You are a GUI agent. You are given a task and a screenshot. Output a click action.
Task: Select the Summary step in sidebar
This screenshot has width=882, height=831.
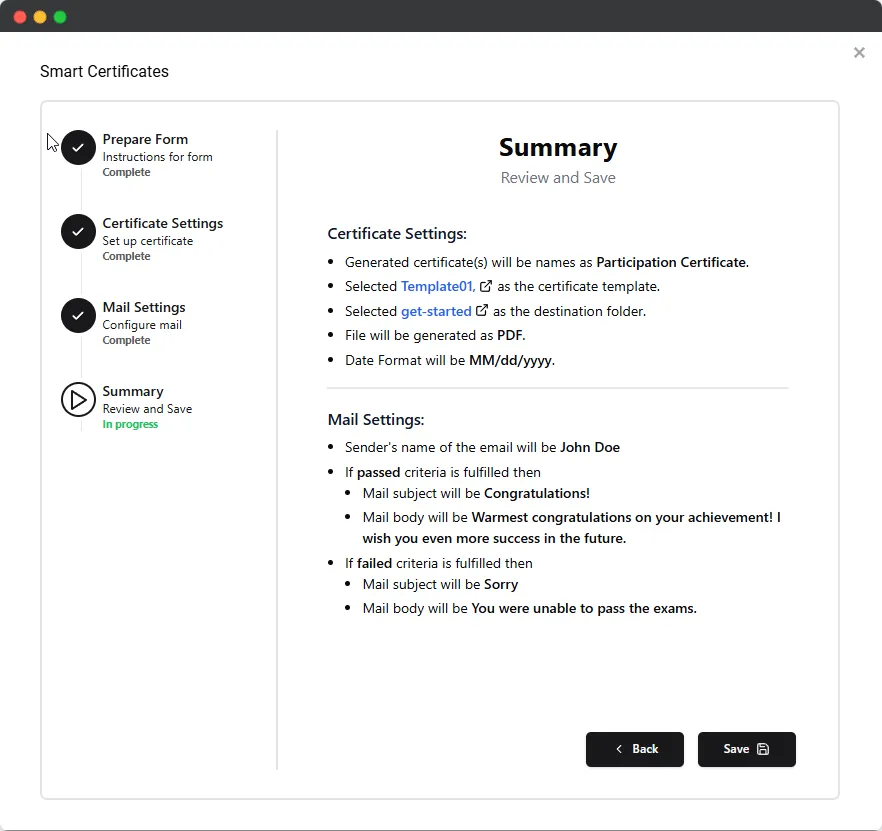coord(133,391)
